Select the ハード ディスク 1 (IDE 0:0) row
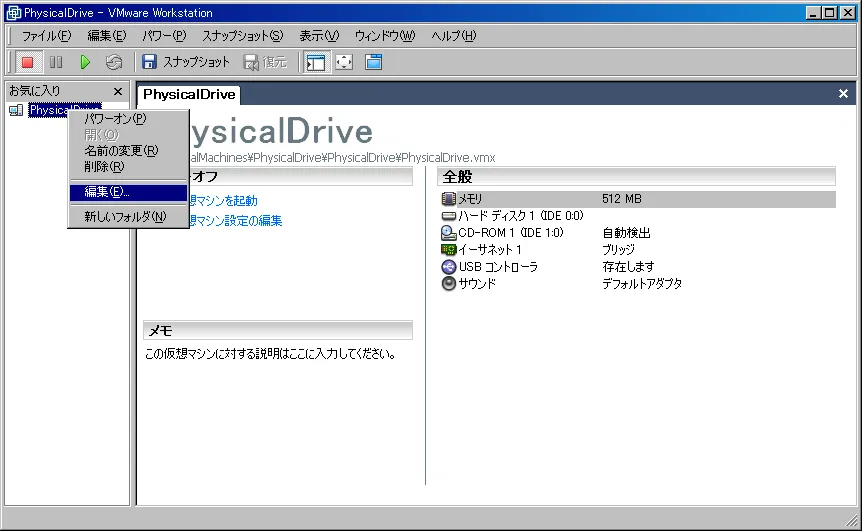 (x=638, y=216)
